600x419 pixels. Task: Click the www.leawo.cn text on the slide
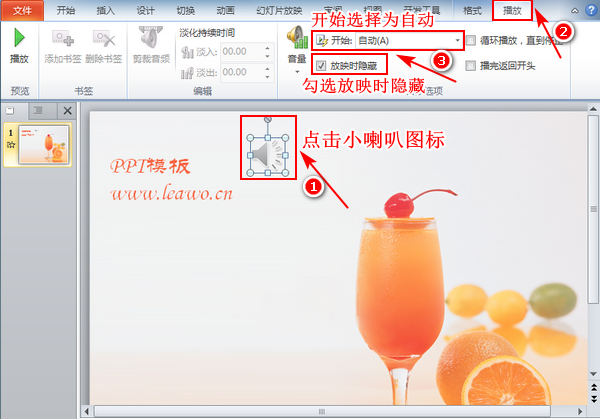coord(171,193)
